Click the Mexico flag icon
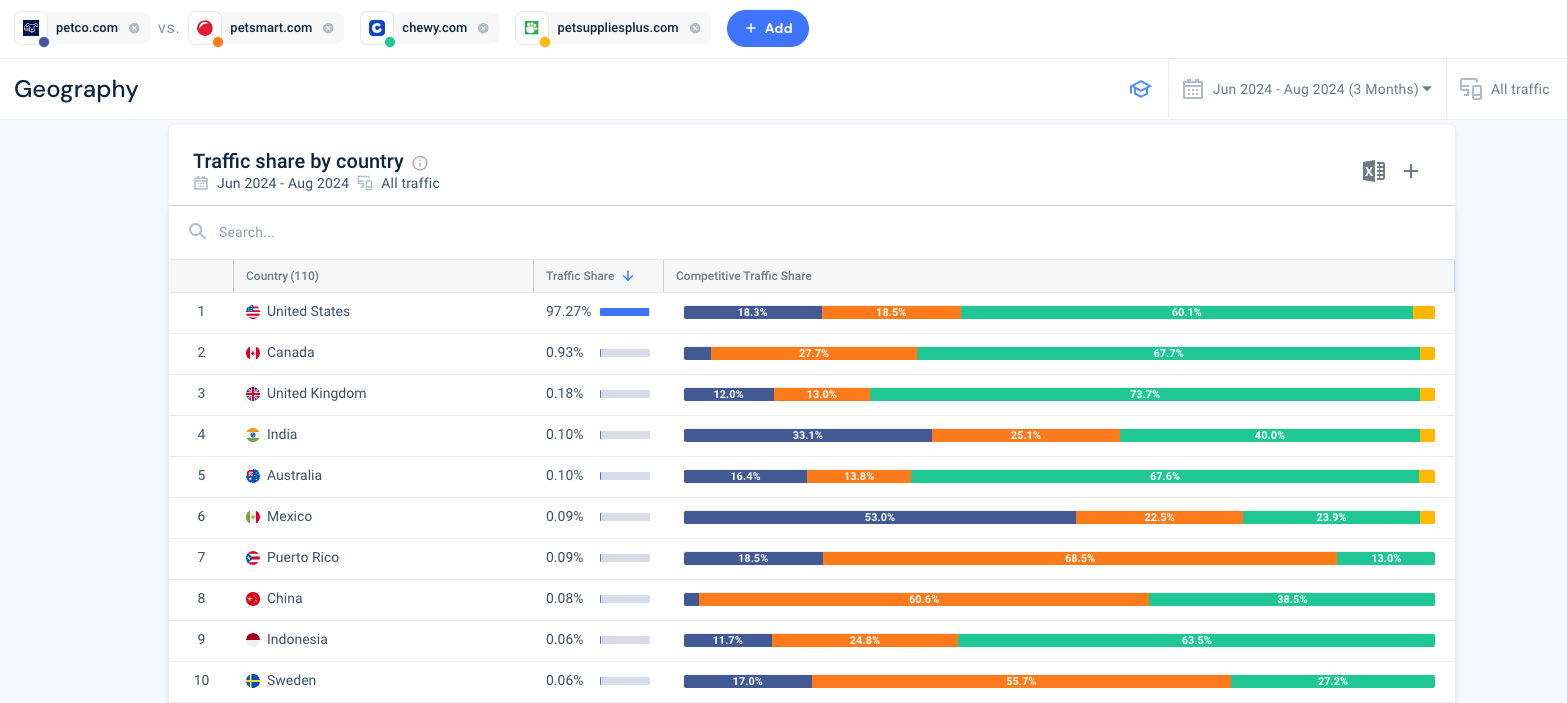The width and height of the screenshot is (1567, 703). (253, 517)
